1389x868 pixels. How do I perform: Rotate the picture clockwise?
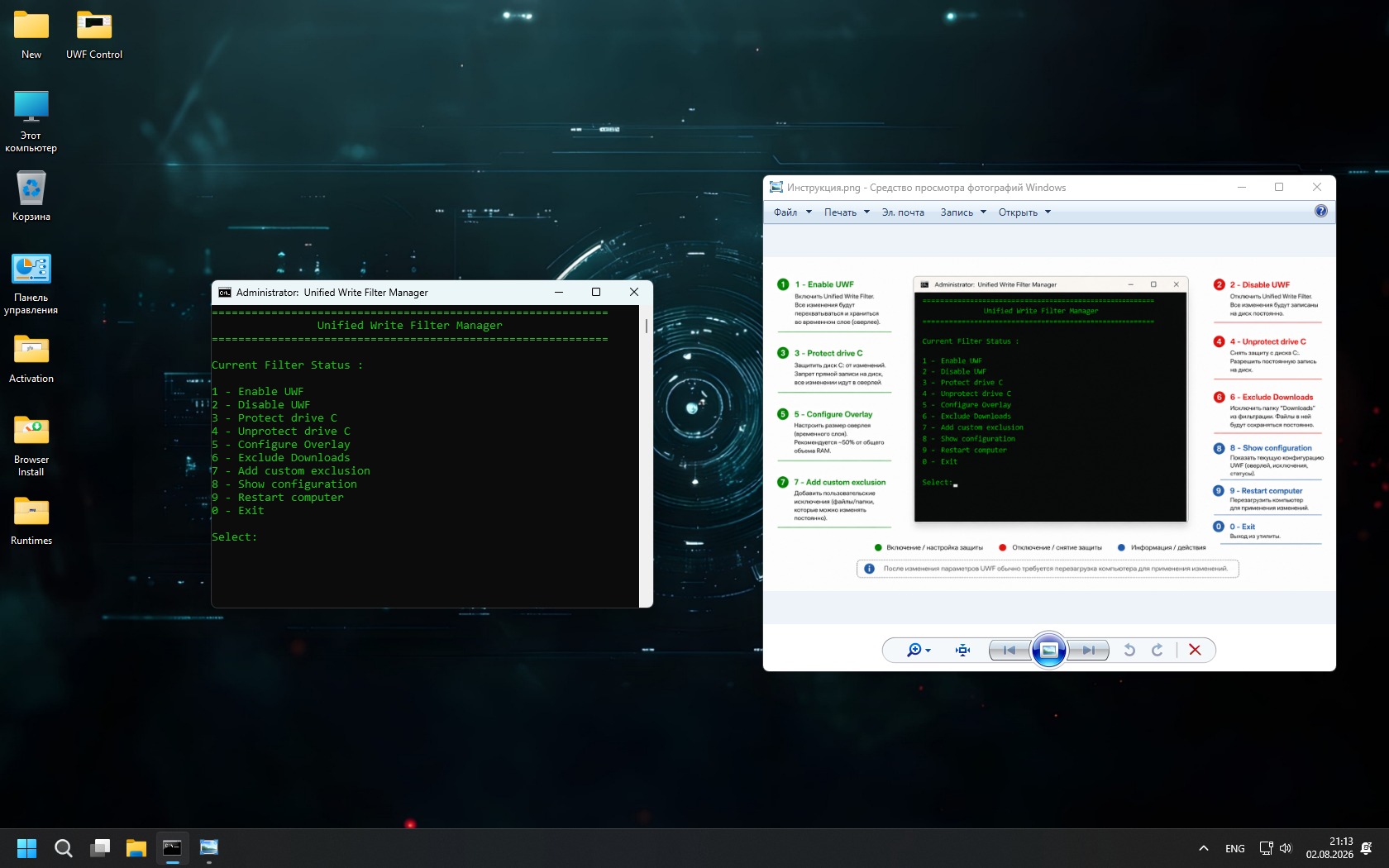pyautogui.click(x=1157, y=651)
